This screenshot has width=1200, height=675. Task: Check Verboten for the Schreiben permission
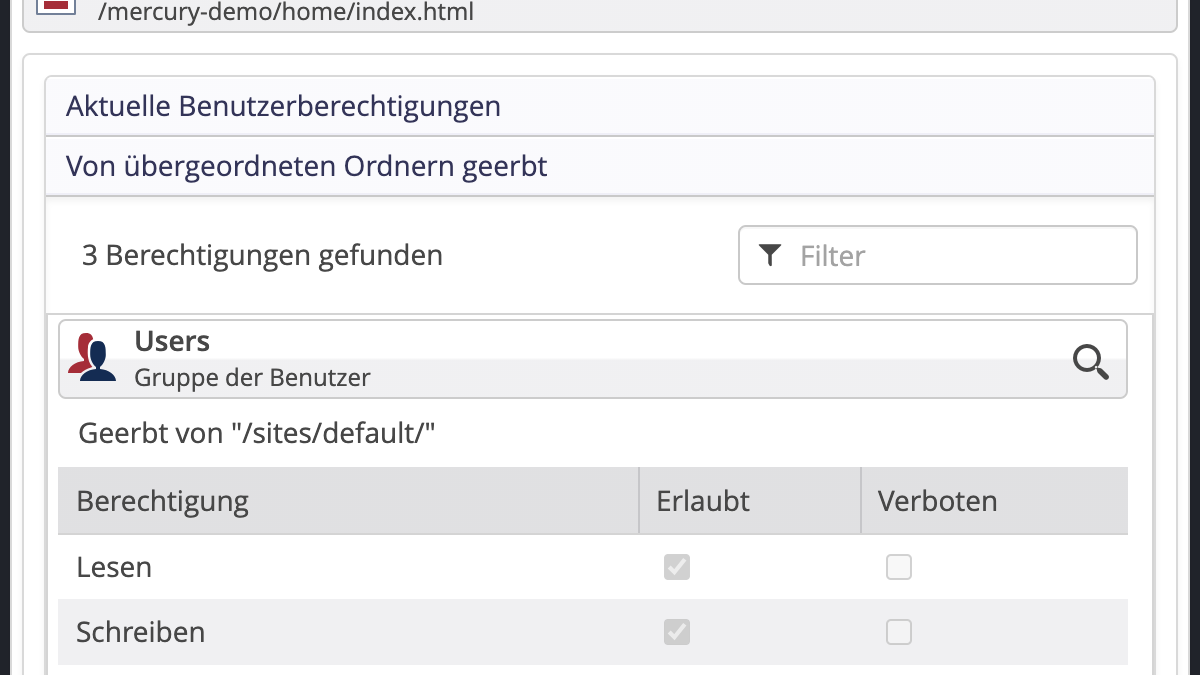[x=899, y=632]
